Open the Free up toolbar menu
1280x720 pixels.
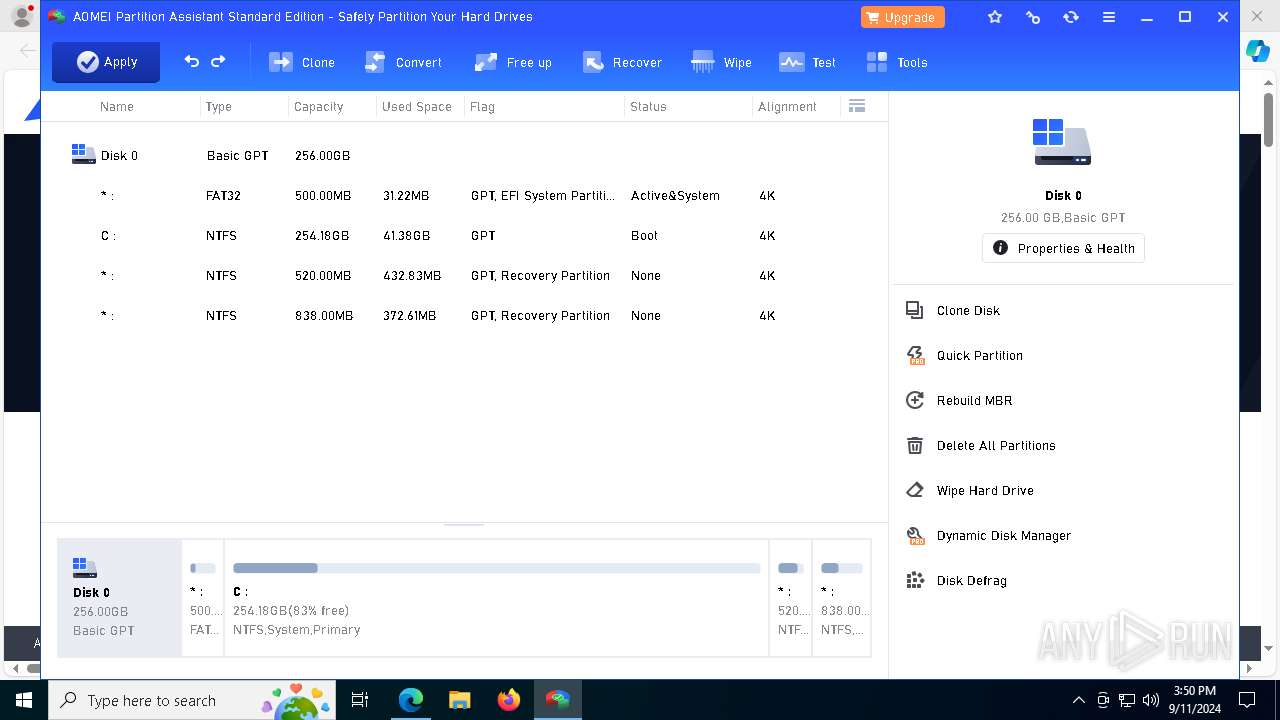tap(513, 62)
